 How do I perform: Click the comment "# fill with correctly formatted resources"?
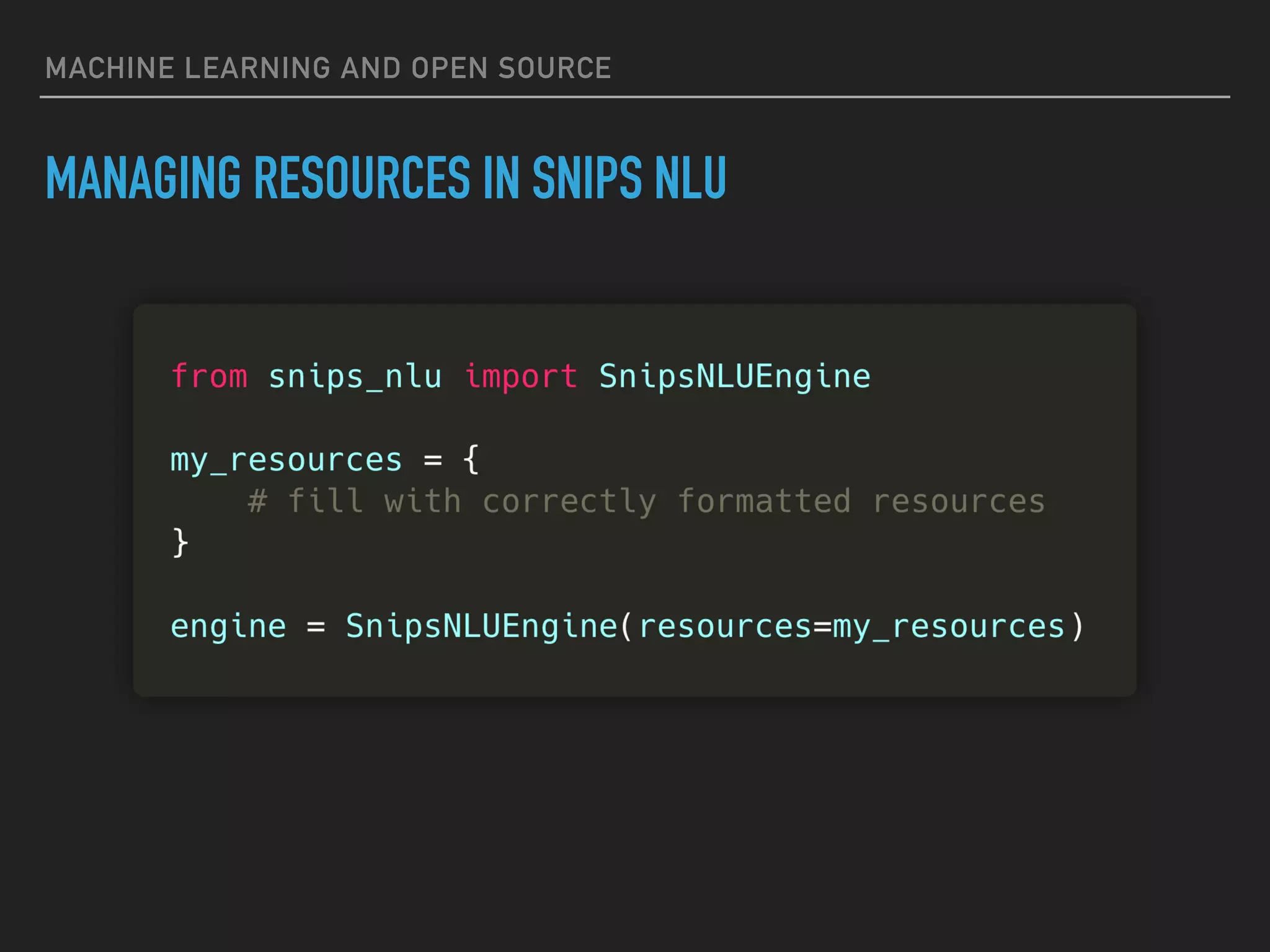646,501
